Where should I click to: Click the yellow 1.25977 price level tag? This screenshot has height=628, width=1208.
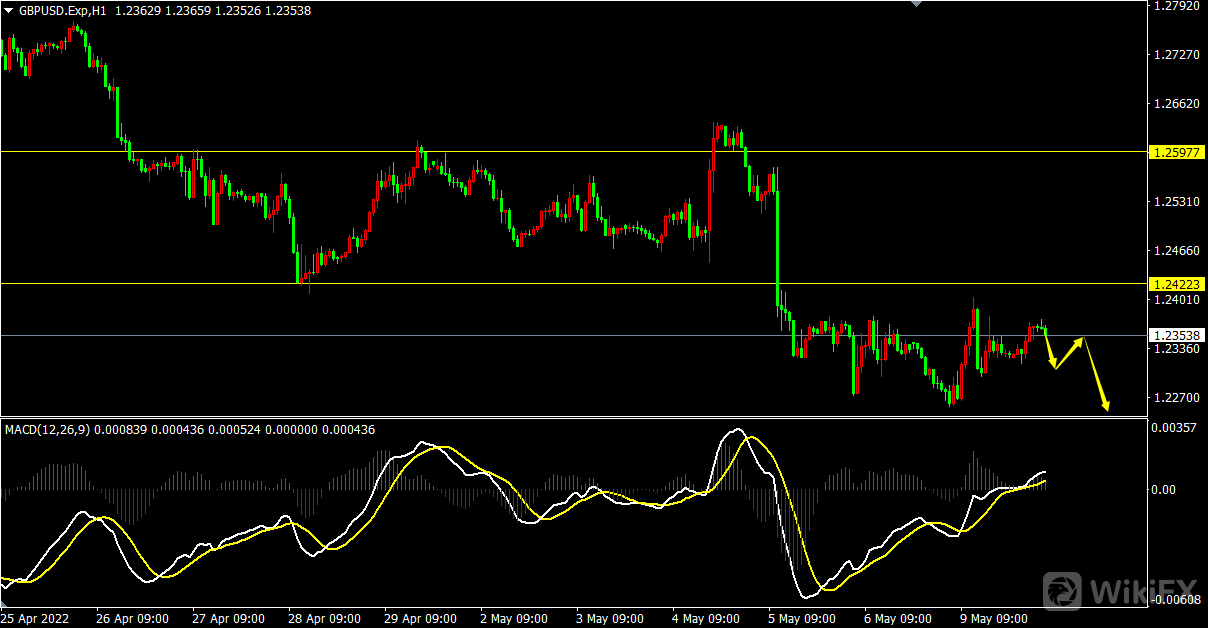1176,152
